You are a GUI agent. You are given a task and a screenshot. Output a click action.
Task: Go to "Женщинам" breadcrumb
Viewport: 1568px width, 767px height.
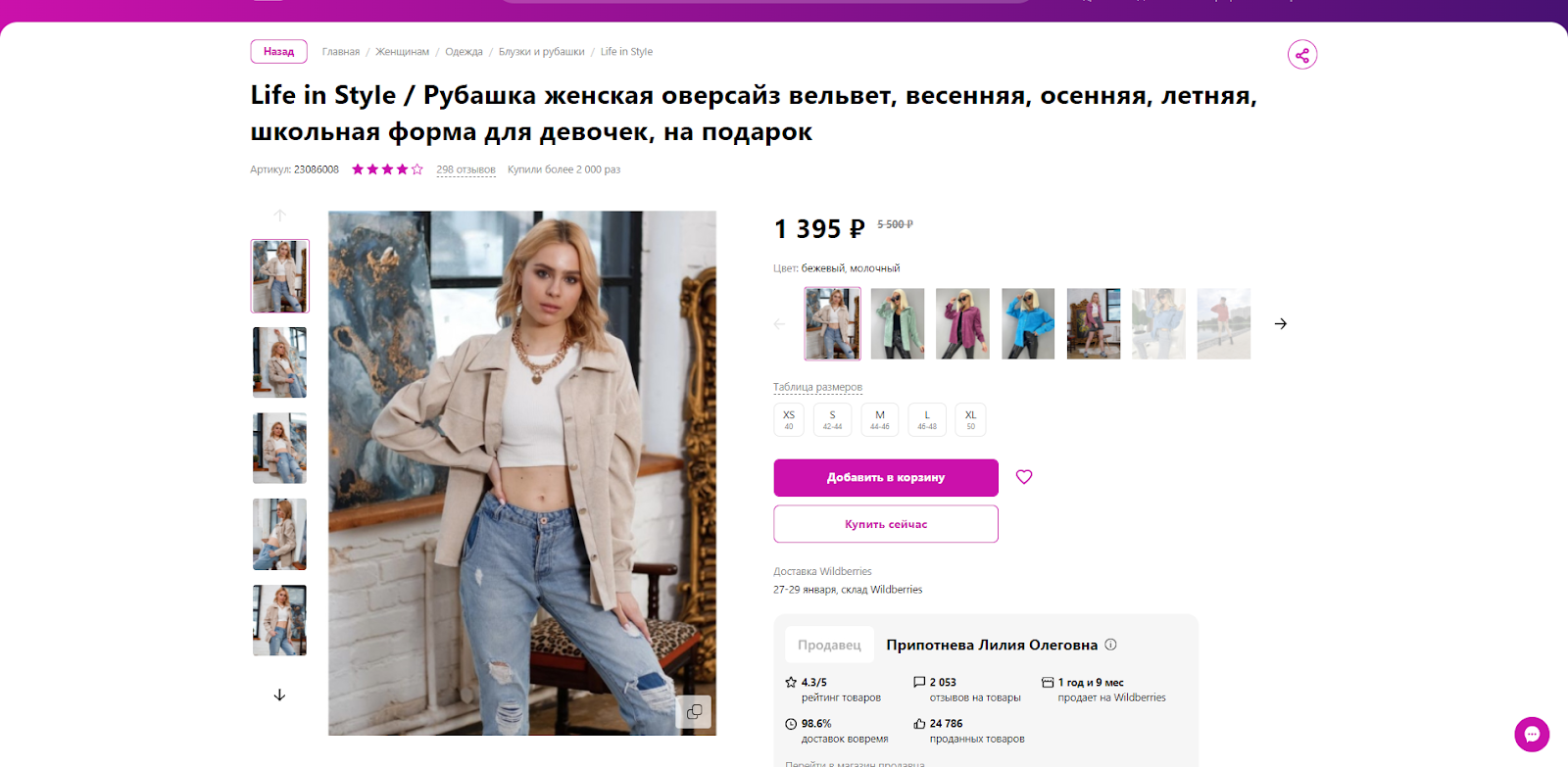pyautogui.click(x=402, y=52)
